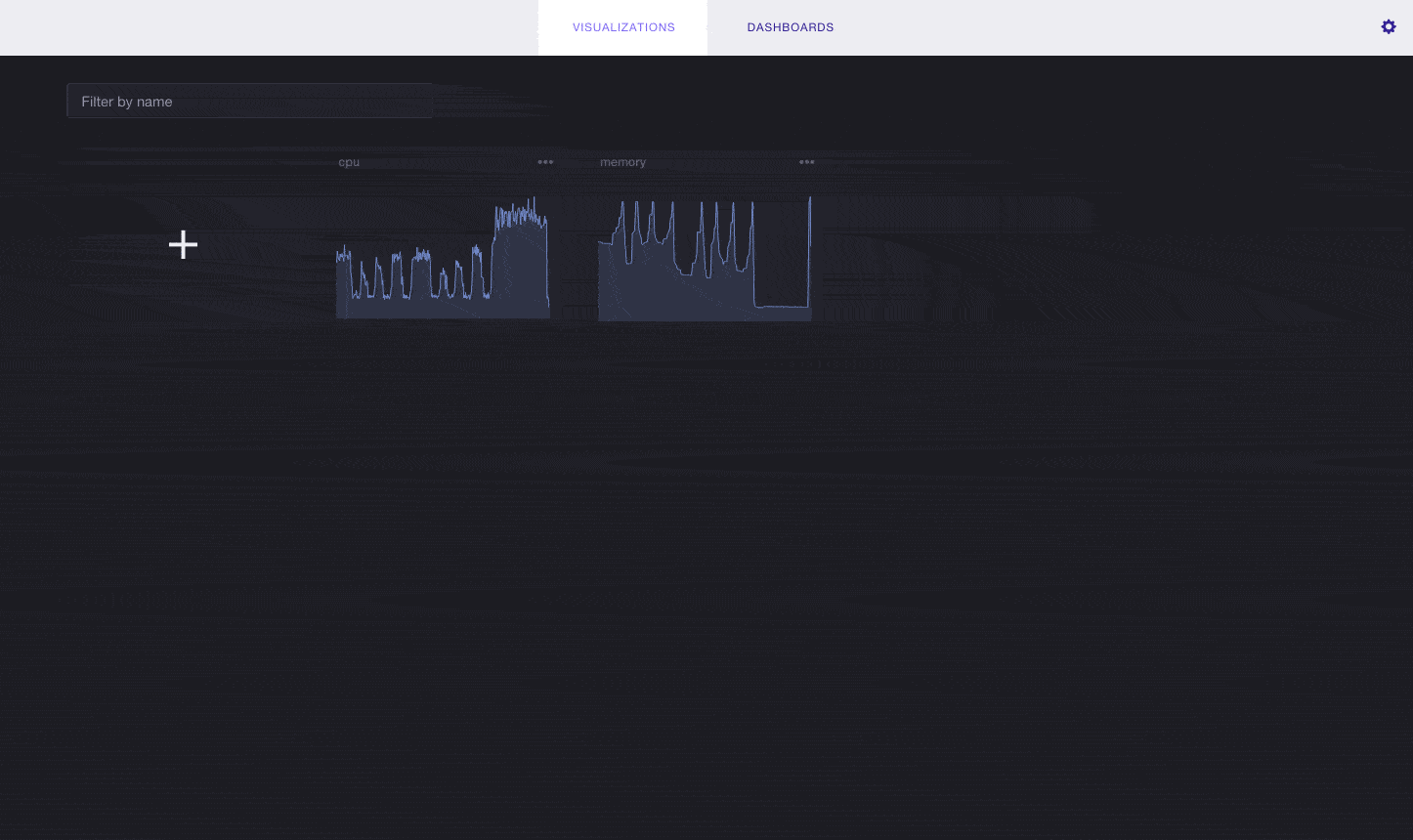Click the header space between Dashboards and gear

tap(1104, 27)
